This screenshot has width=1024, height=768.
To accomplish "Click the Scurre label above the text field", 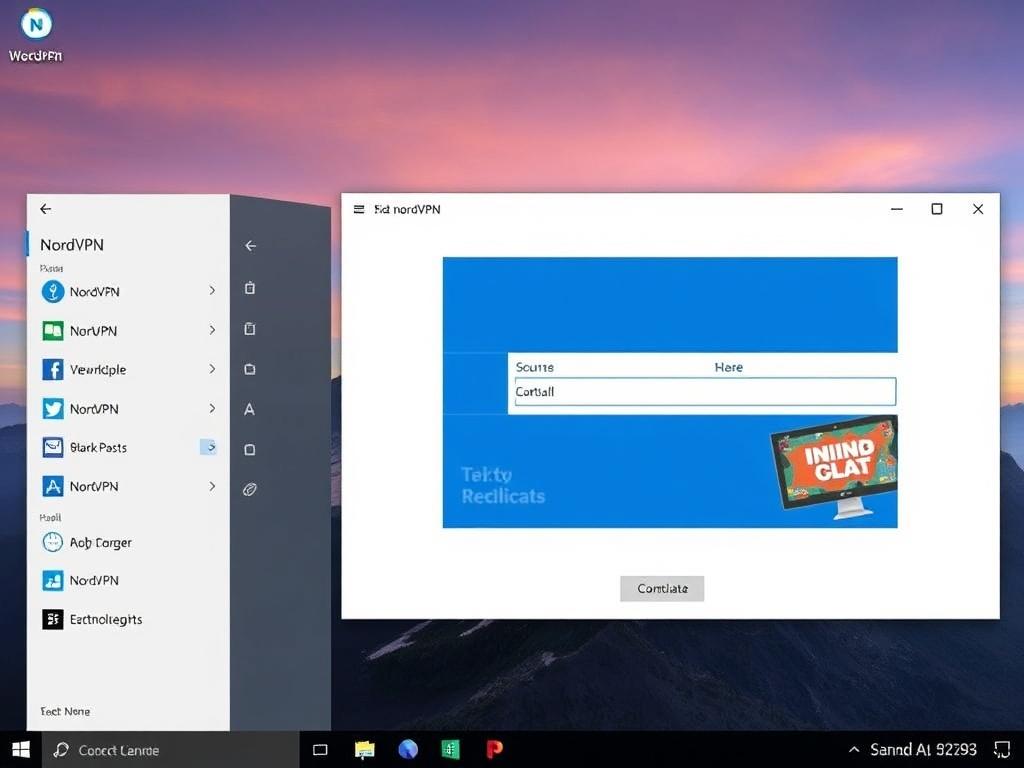I will click(x=534, y=367).
